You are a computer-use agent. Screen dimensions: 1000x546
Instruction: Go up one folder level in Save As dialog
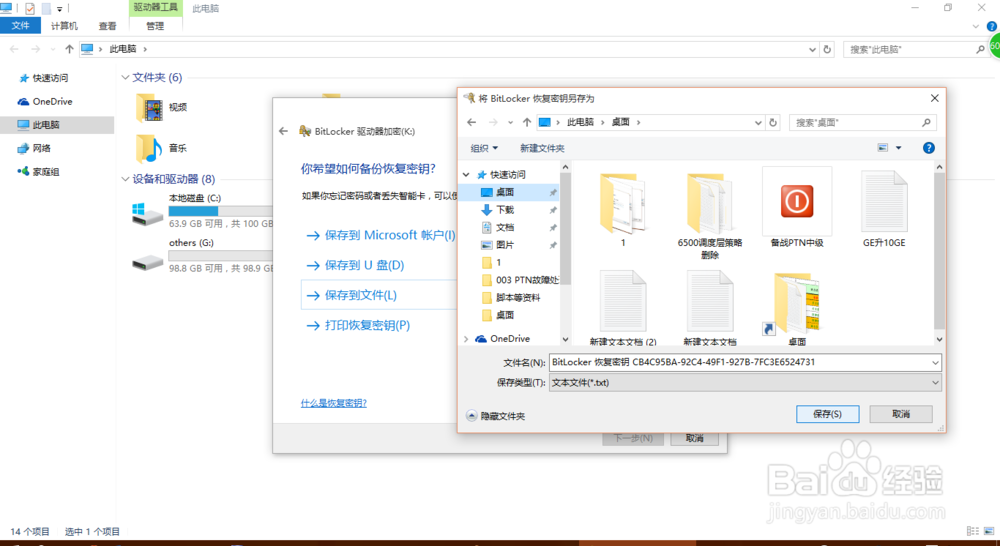[x=527, y=122]
